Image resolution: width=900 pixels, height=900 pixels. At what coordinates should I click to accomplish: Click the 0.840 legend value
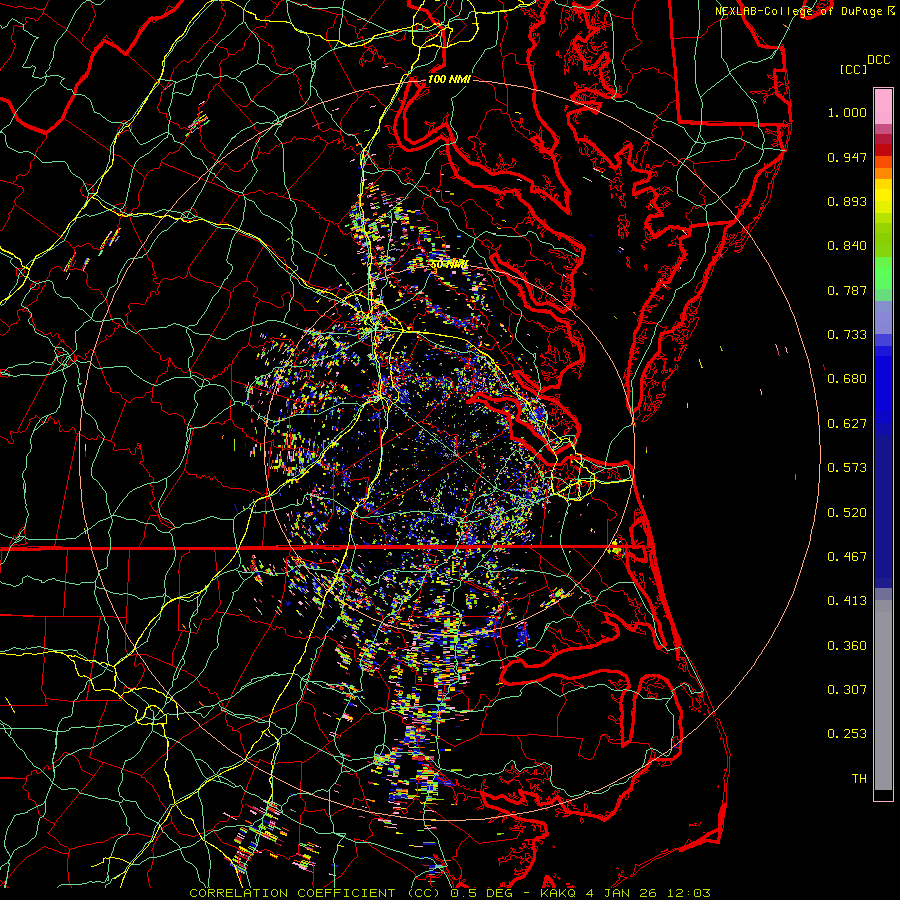847,246
